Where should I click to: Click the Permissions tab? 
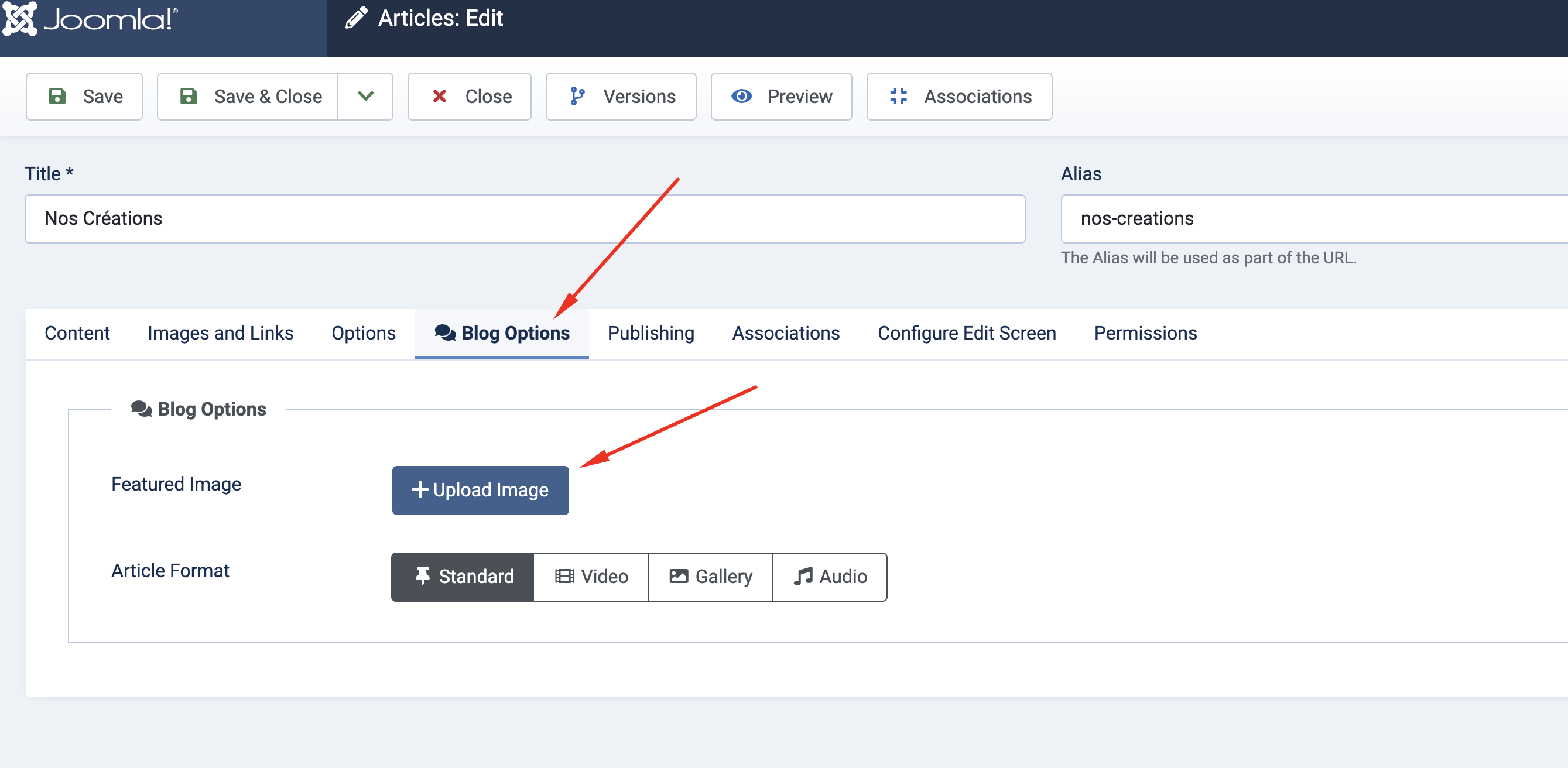(1145, 333)
